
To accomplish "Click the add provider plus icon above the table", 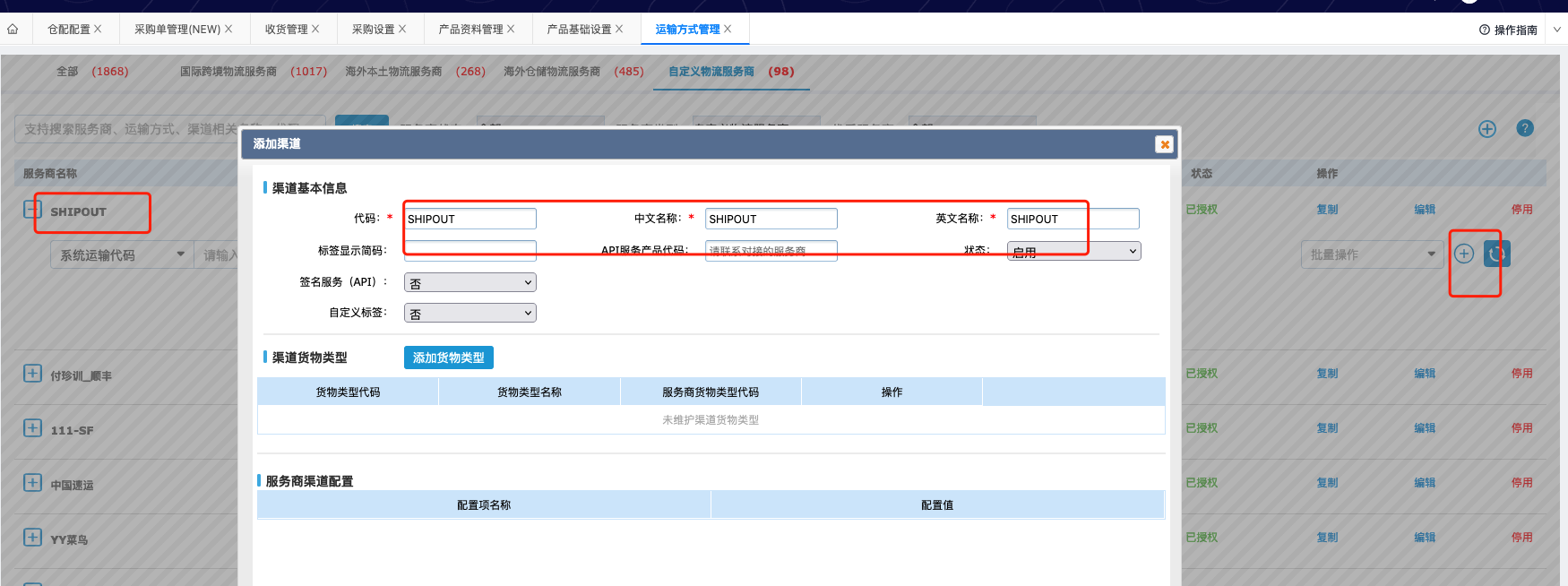I will pos(1487,129).
